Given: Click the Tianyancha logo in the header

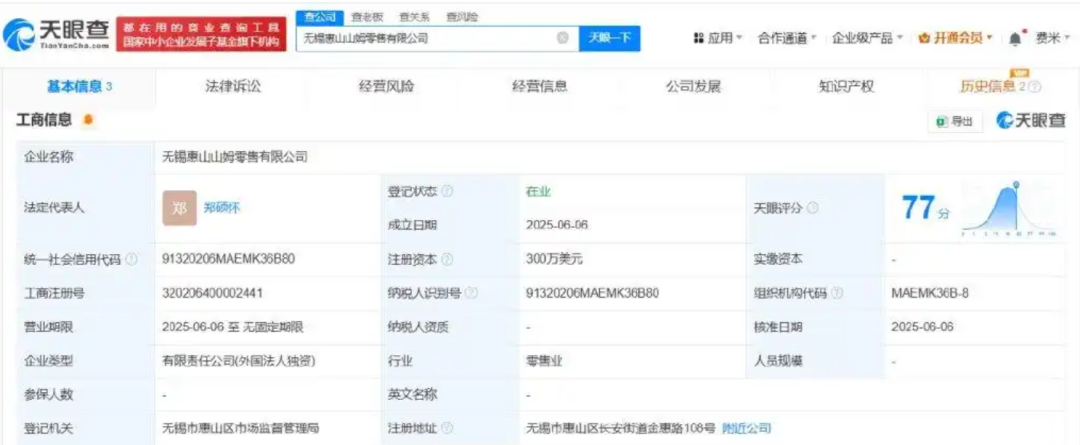Looking at the screenshot, I should [x=56, y=34].
